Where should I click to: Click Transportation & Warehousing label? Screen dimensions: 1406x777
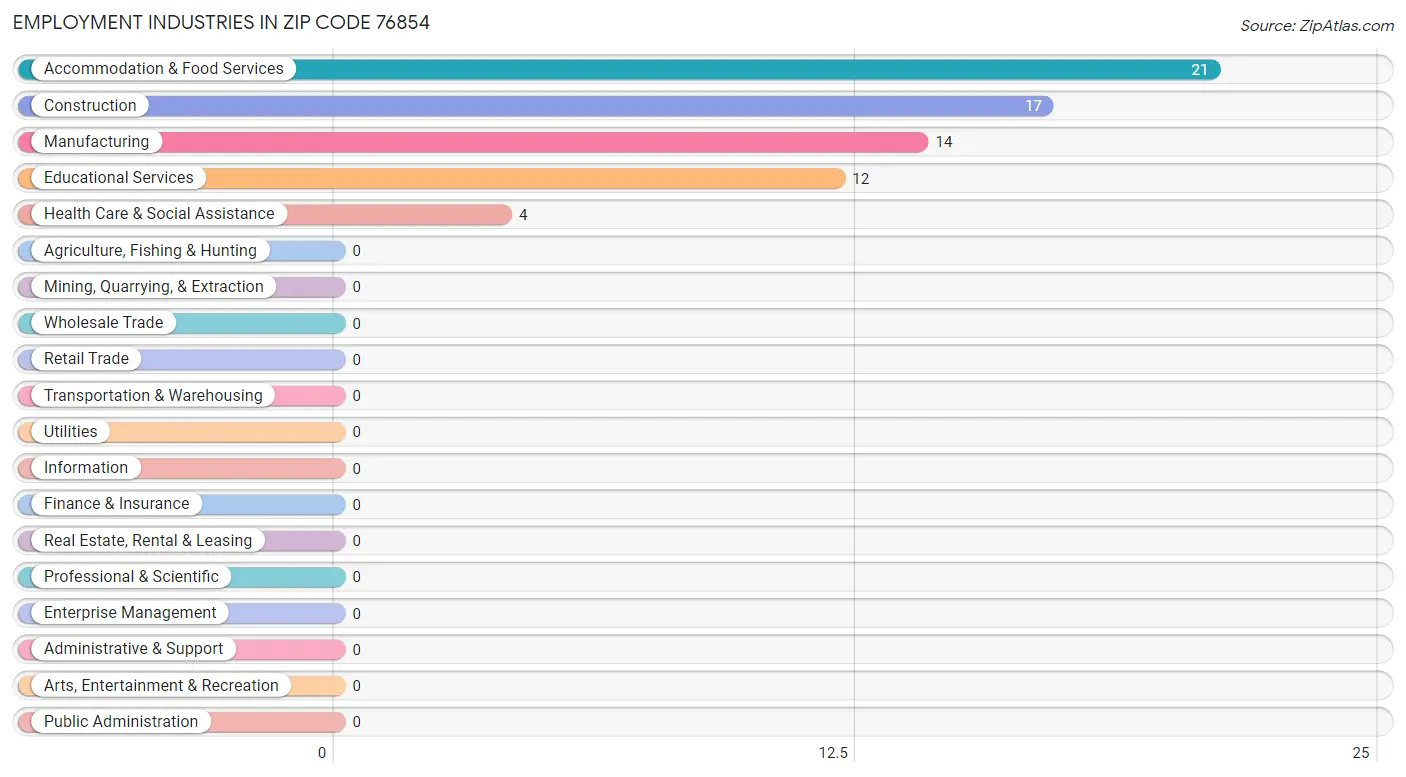153,395
